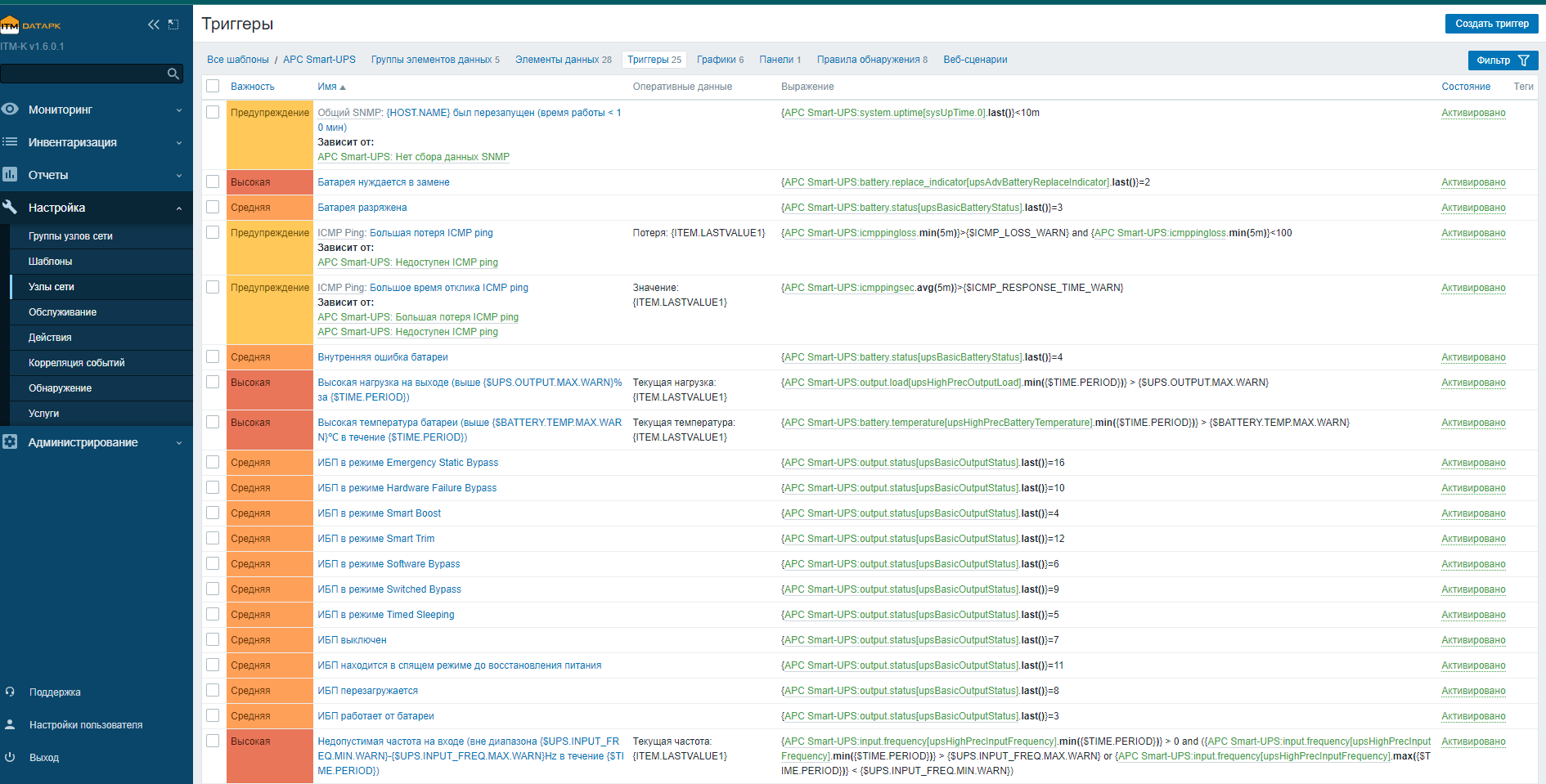
Task: Click the kiosk mode icon in sidebar header
Action: (x=173, y=25)
